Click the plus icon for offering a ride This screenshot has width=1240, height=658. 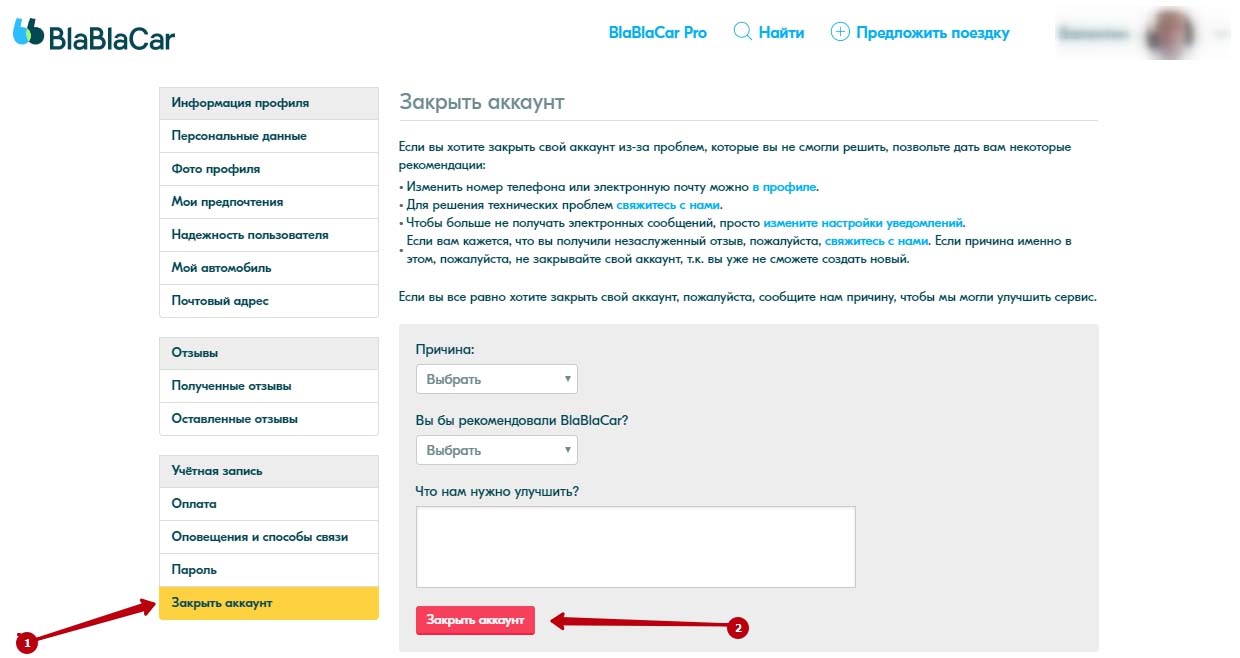pyautogui.click(x=840, y=32)
